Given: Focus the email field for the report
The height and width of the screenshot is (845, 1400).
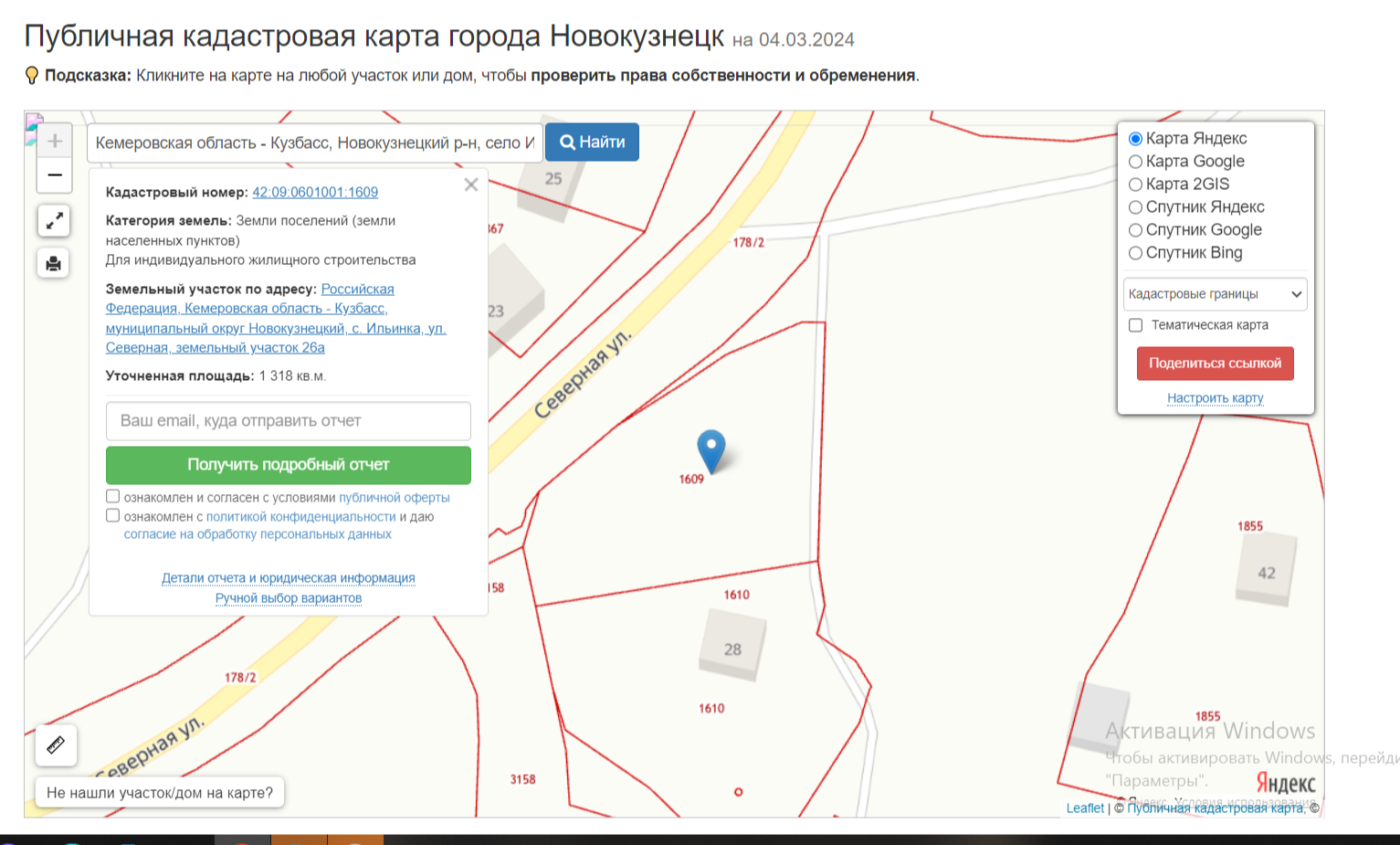Looking at the screenshot, I should 289,421.
